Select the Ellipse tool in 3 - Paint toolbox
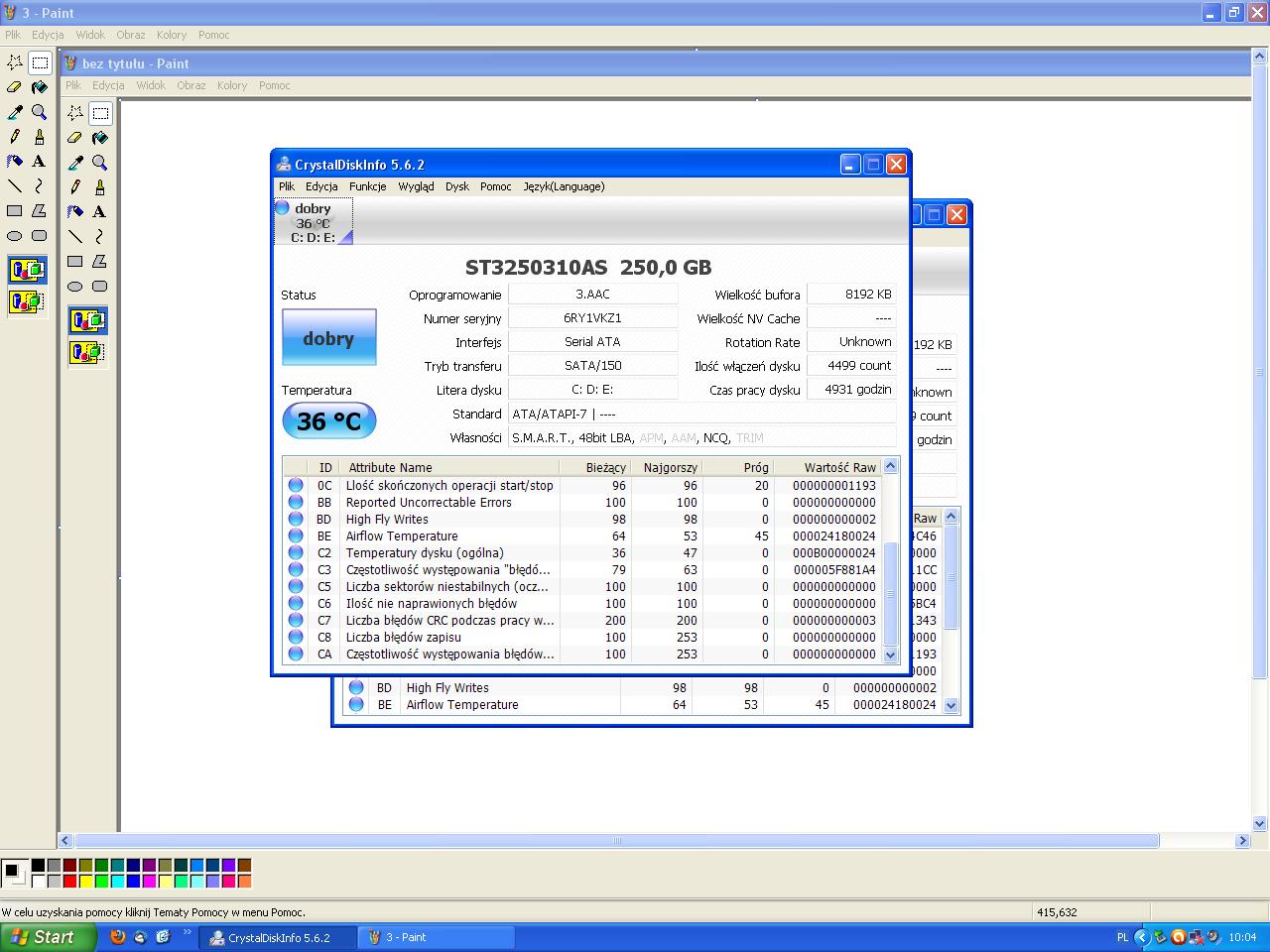The height and width of the screenshot is (952, 1270). pyautogui.click(x=15, y=236)
